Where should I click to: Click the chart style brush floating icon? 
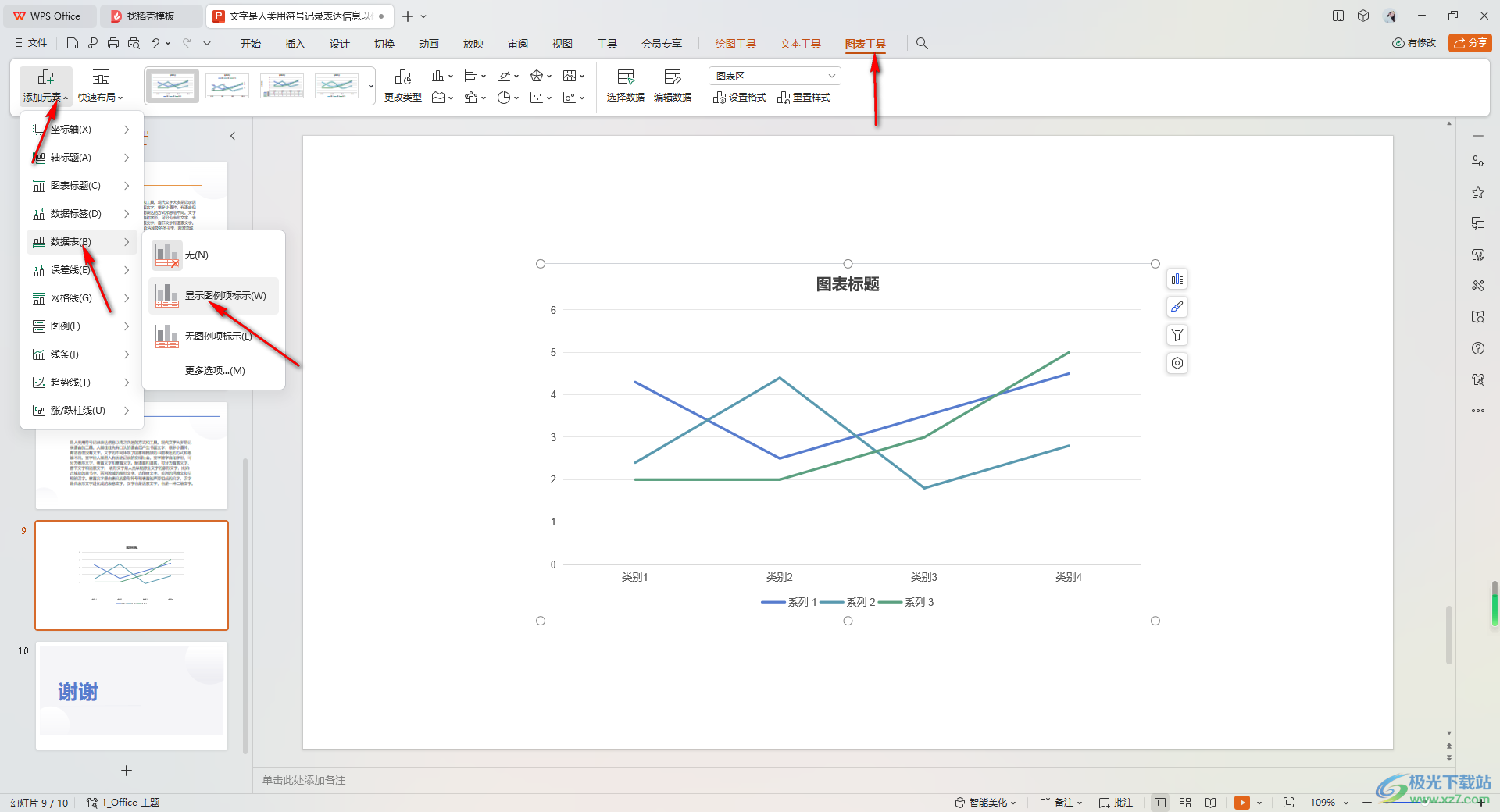click(1177, 307)
